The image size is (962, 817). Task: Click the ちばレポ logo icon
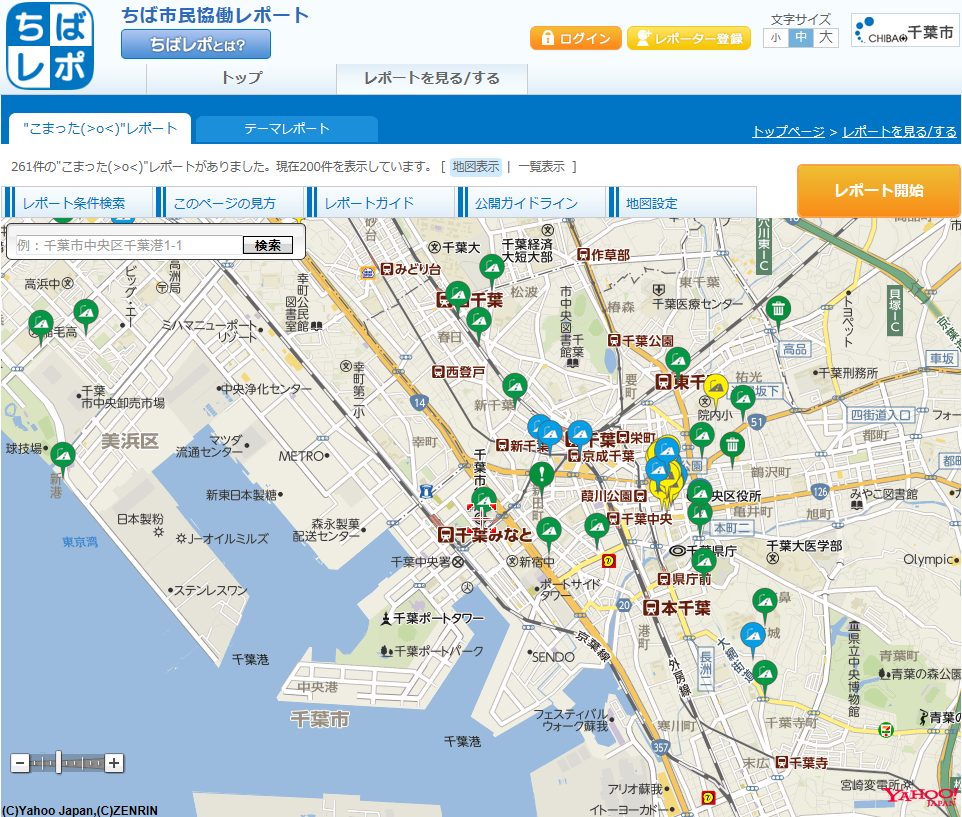[x=50, y=46]
